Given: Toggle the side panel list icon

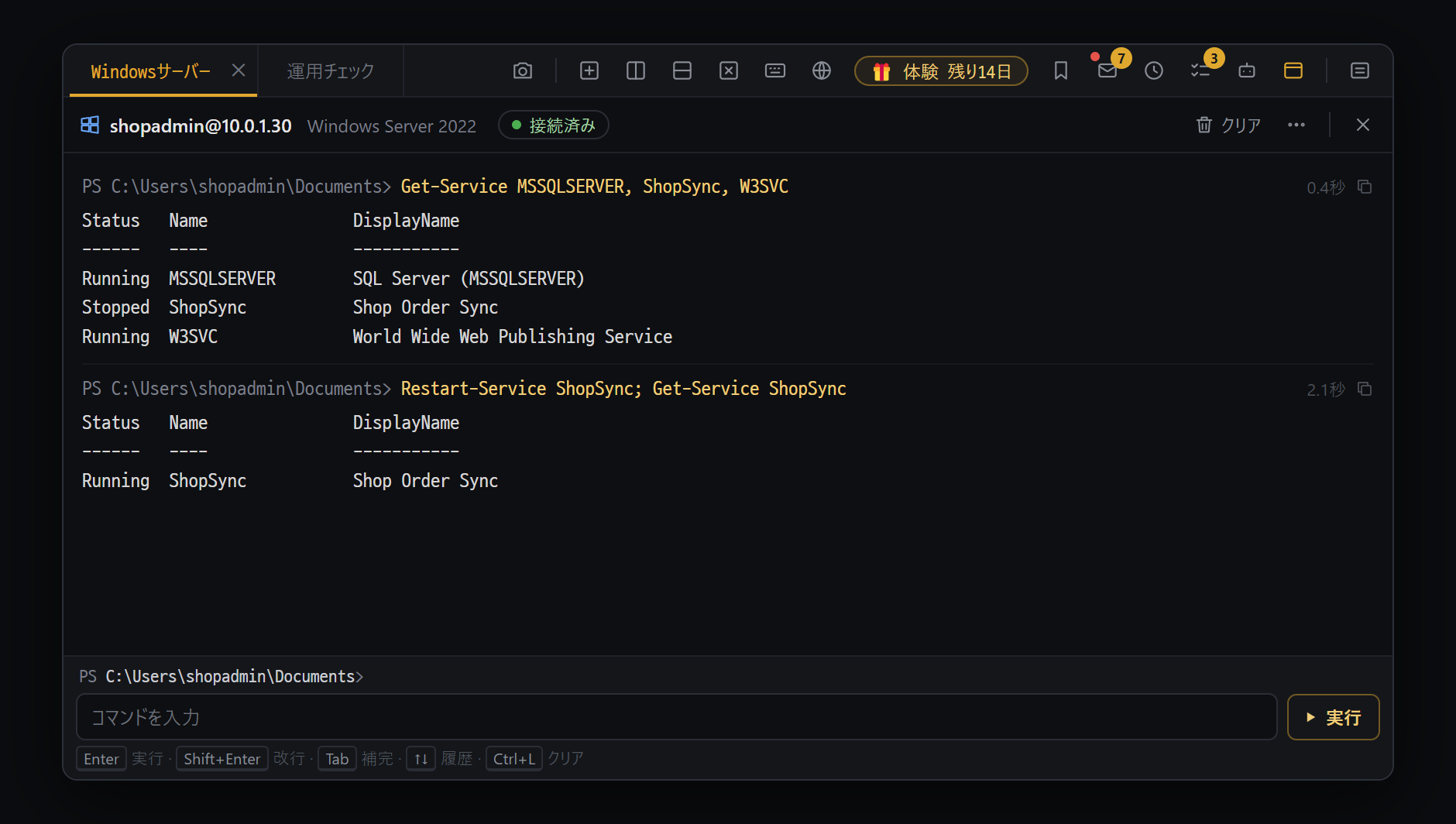Looking at the screenshot, I should click(x=1360, y=71).
